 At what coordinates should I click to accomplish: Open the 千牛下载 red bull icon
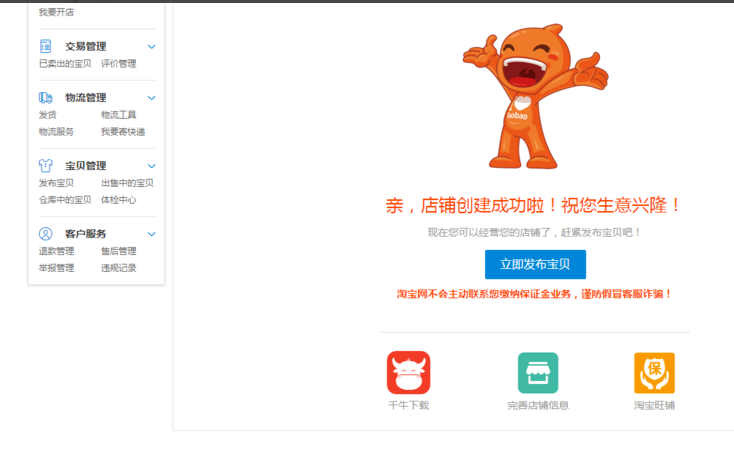click(408, 373)
